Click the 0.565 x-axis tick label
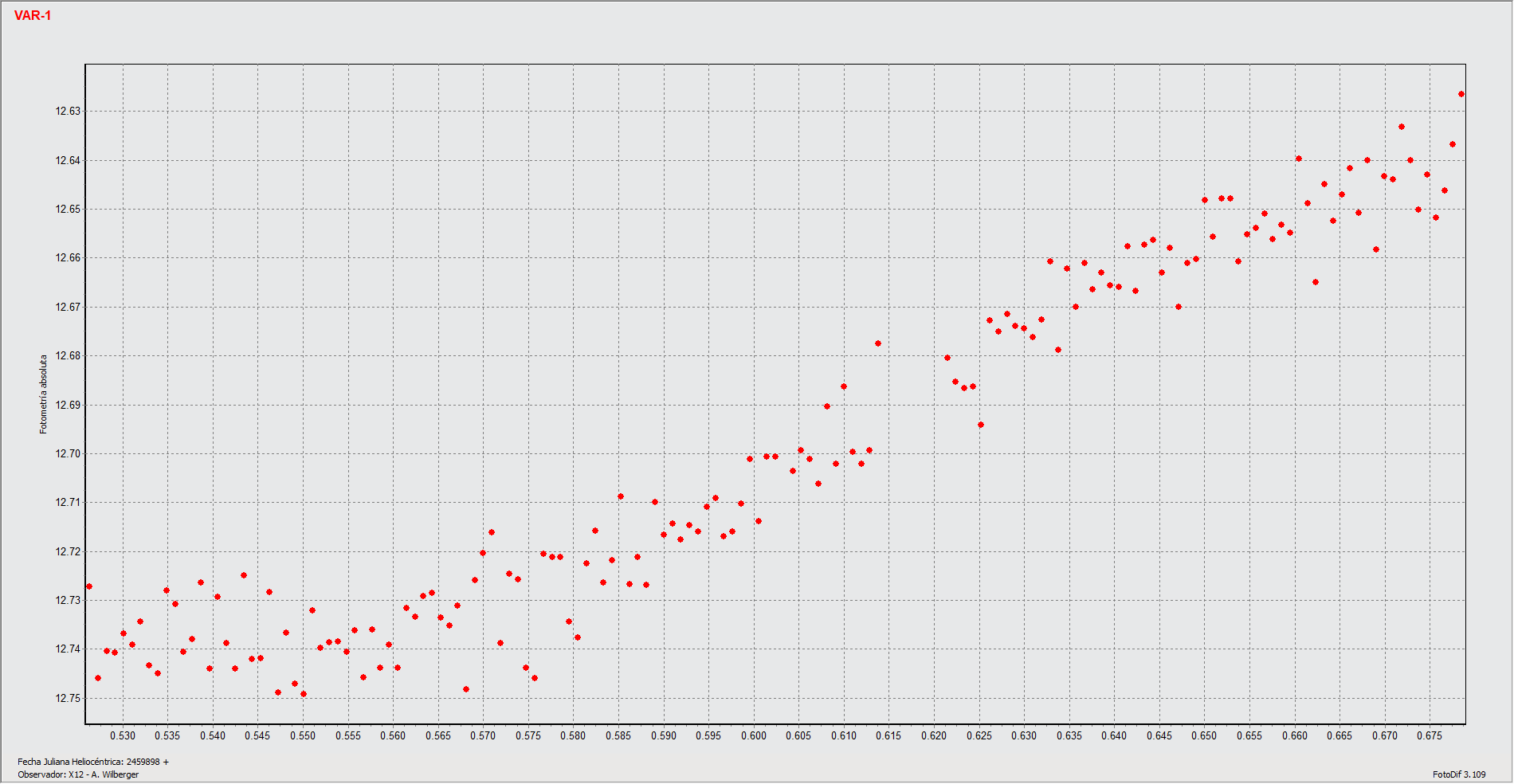 pyautogui.click(x=438, y=735)
